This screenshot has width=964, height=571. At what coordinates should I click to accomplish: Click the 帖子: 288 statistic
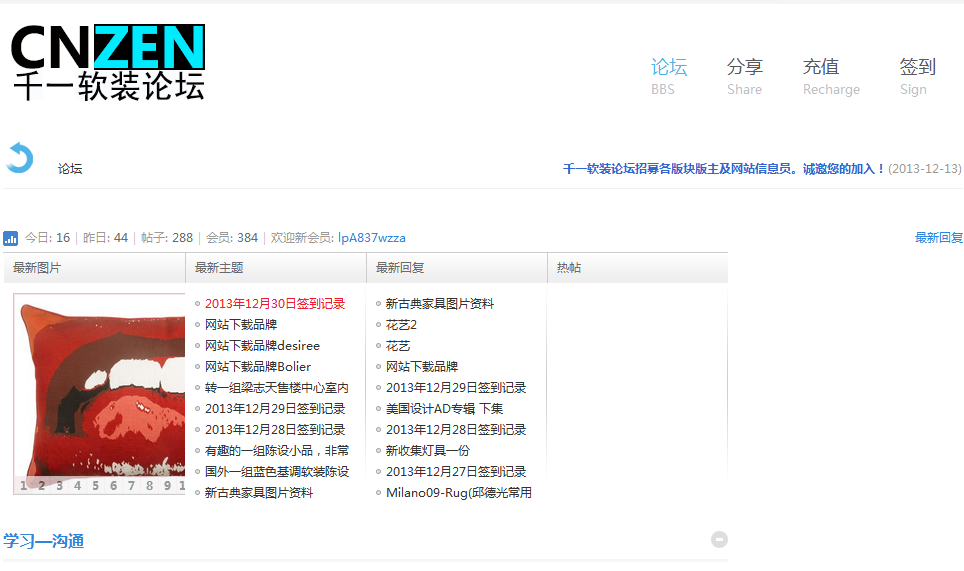(167, 238)
